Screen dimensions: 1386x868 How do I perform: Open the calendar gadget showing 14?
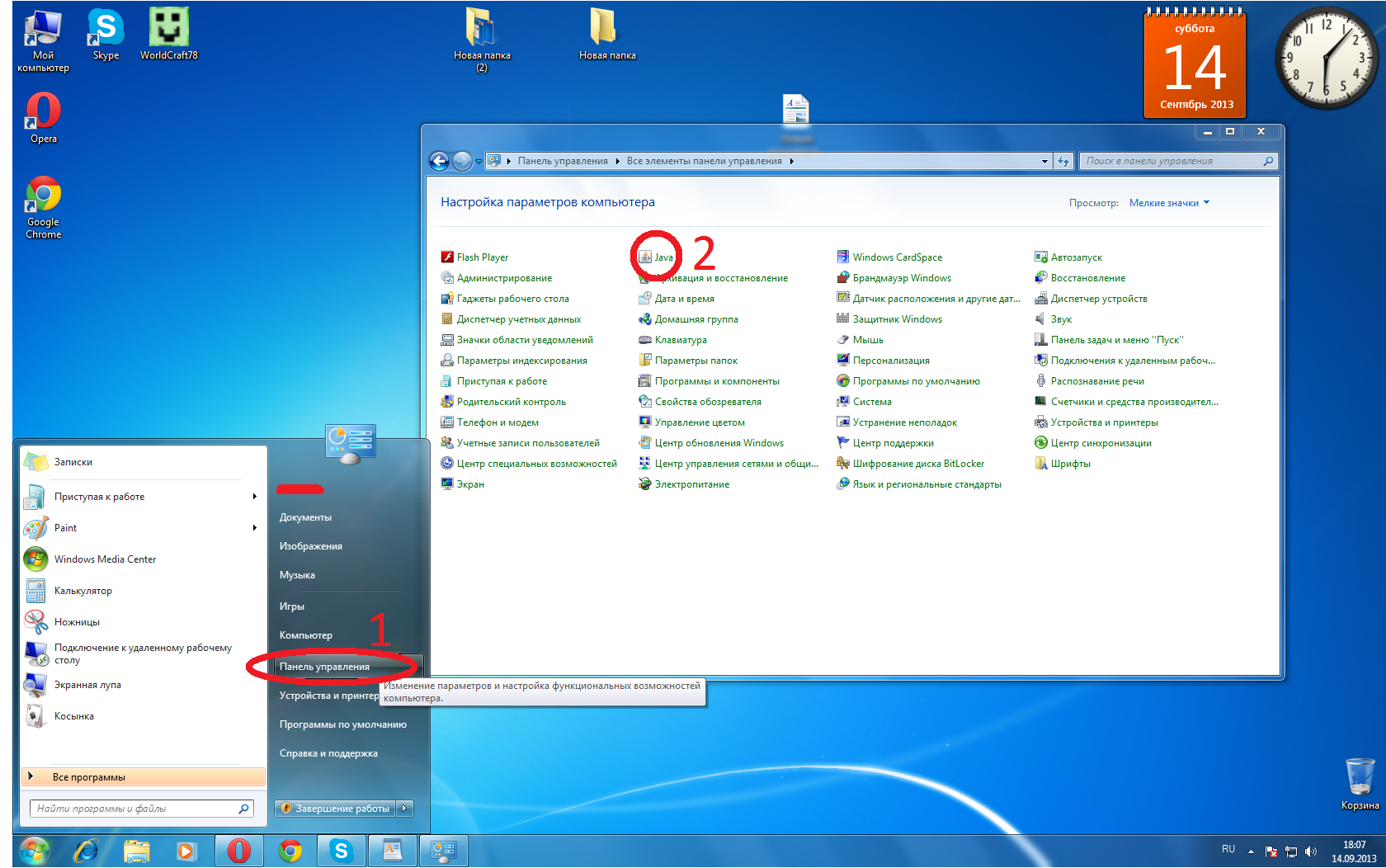[1195, 64]
